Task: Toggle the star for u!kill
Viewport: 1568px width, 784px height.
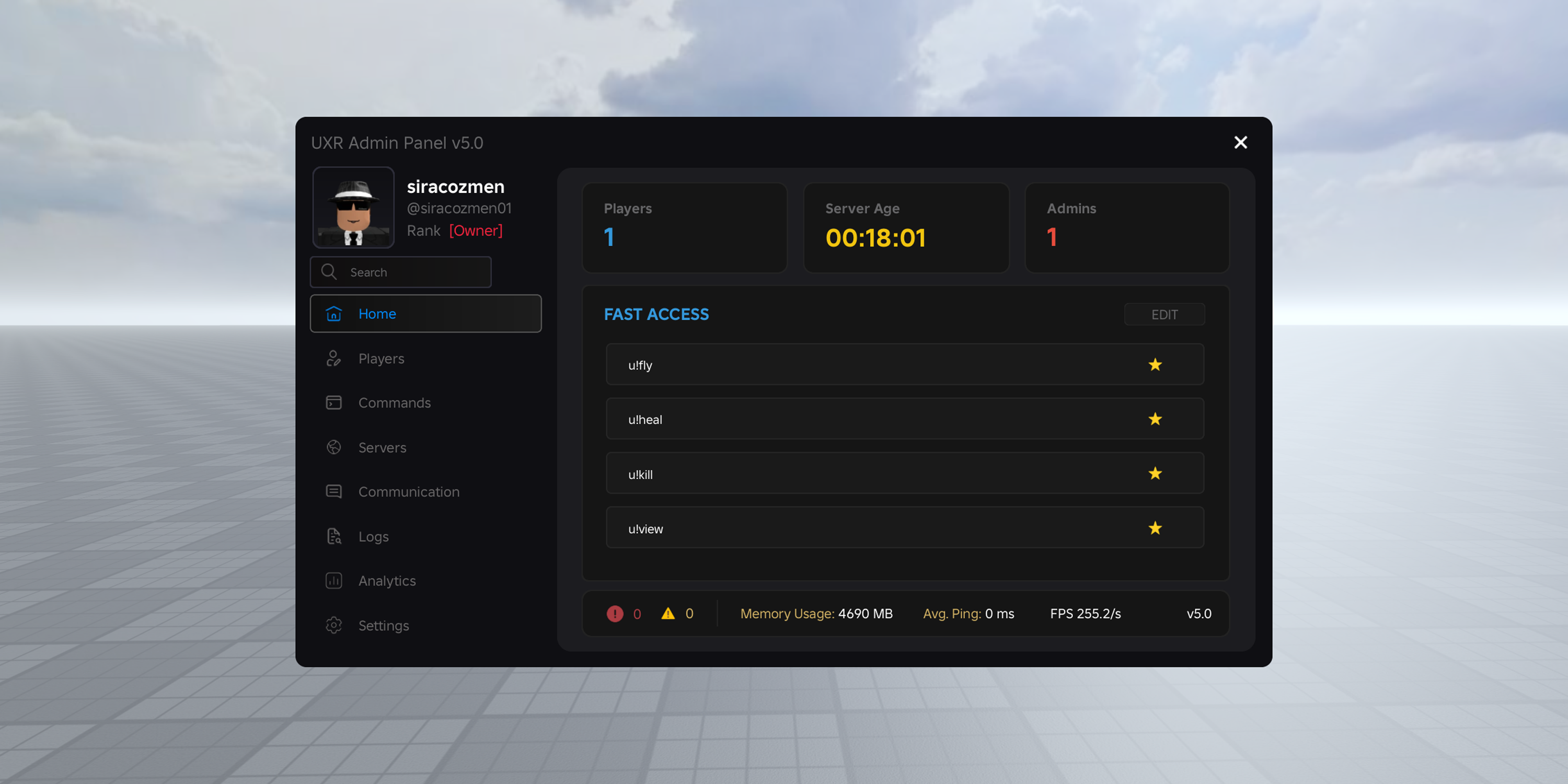Action: [1155, 474]
